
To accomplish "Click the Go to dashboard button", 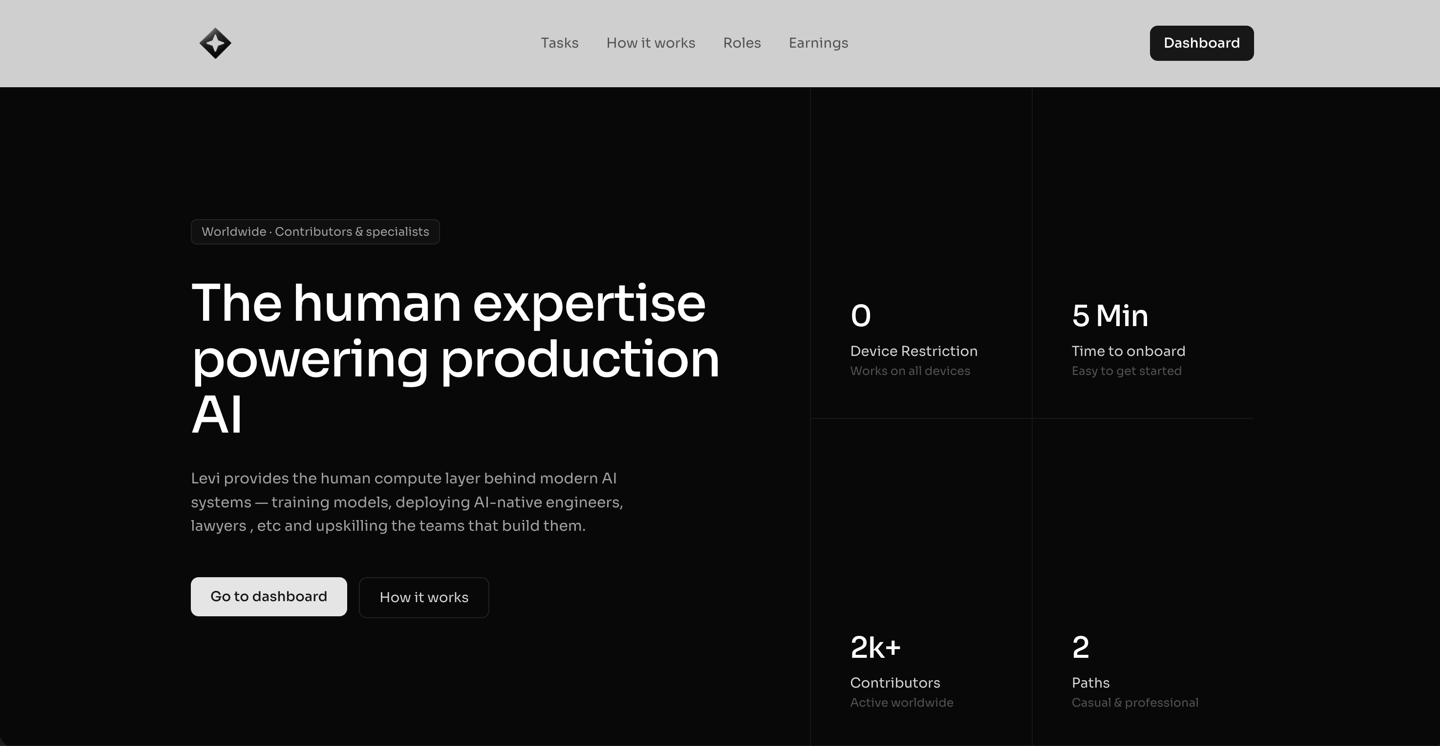I will click(x=269, y=597).
